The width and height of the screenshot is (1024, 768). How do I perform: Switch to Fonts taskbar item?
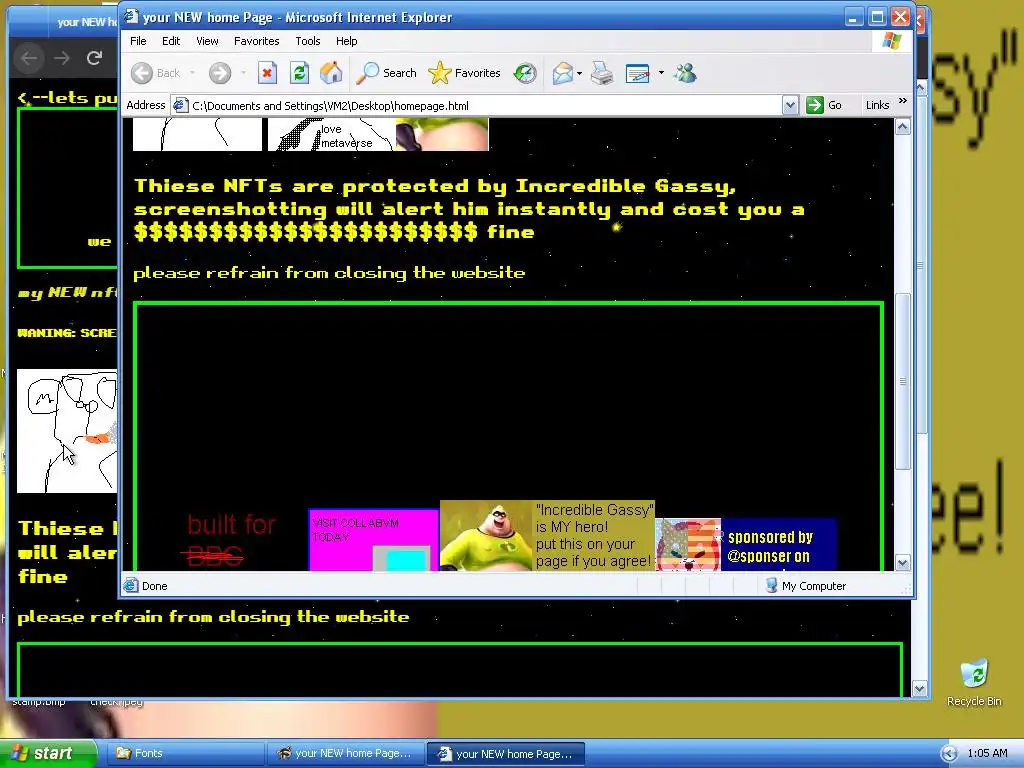[x=185, y=753]
